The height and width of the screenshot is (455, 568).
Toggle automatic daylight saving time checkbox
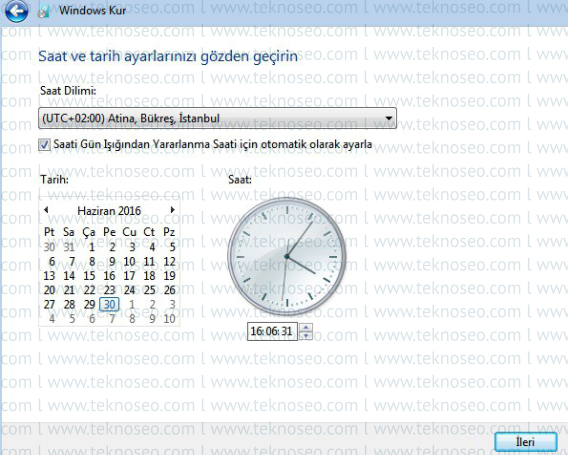tap(44, 145)
